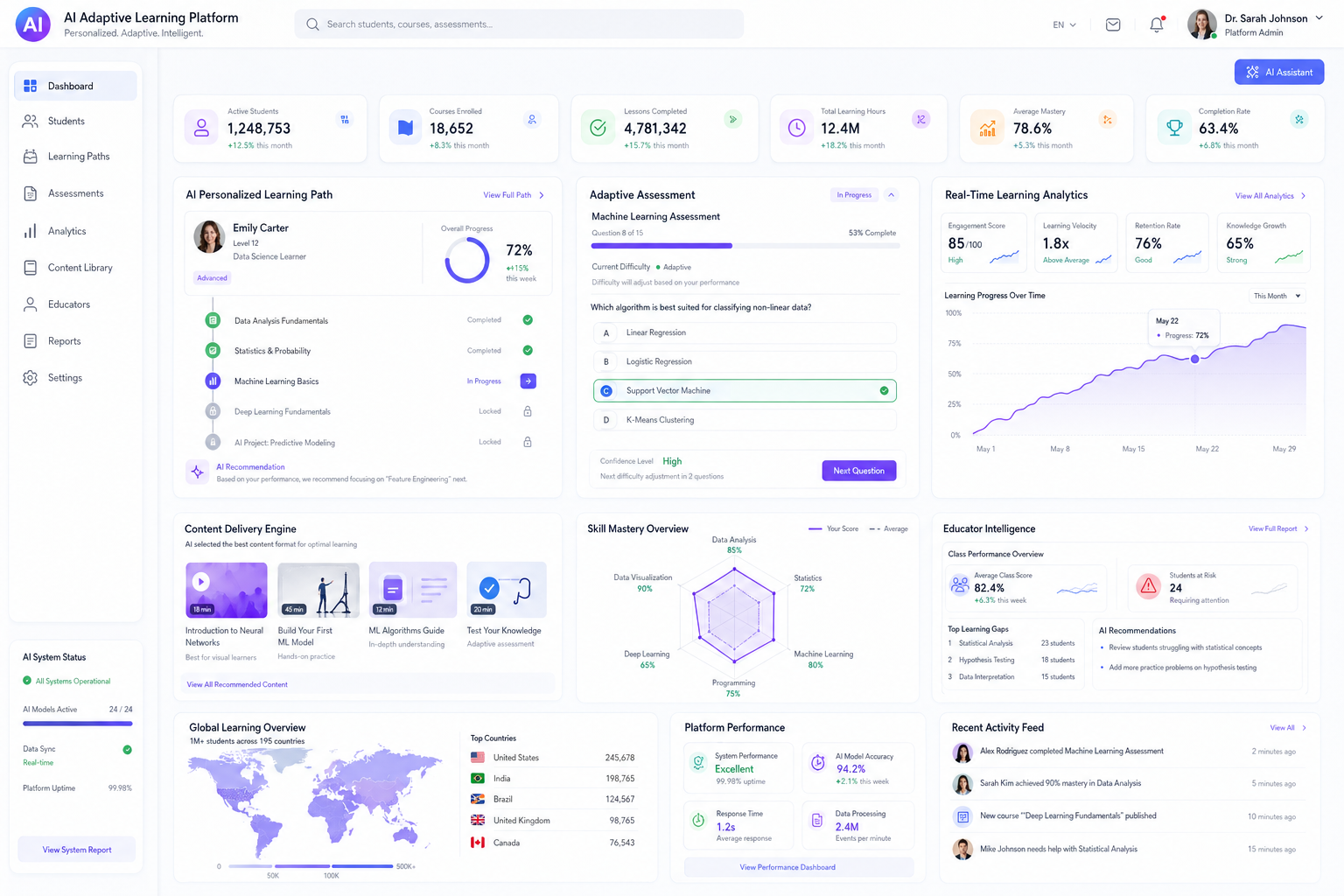Click the Completion Rate trophy icon
The image size is (1344, 896).
(x=1174, y=128)
